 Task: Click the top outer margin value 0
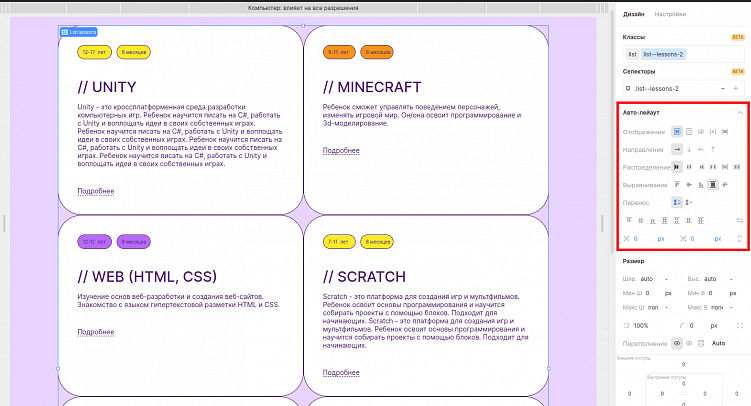683,364
